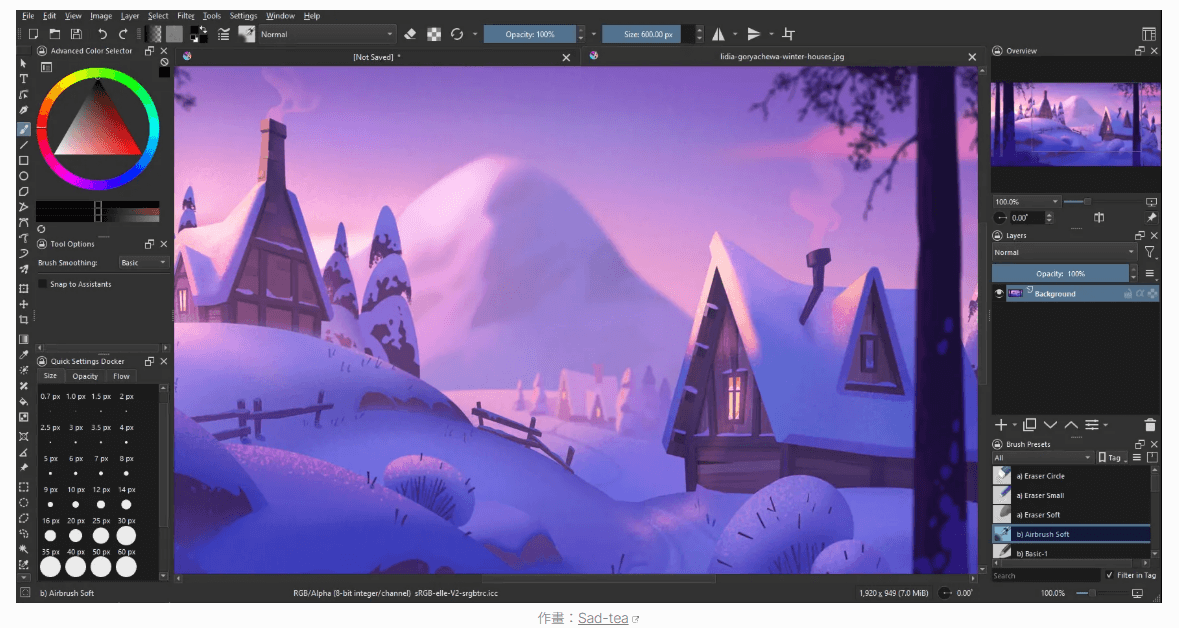Hide the Background layer with eye icon

point(998,293)
